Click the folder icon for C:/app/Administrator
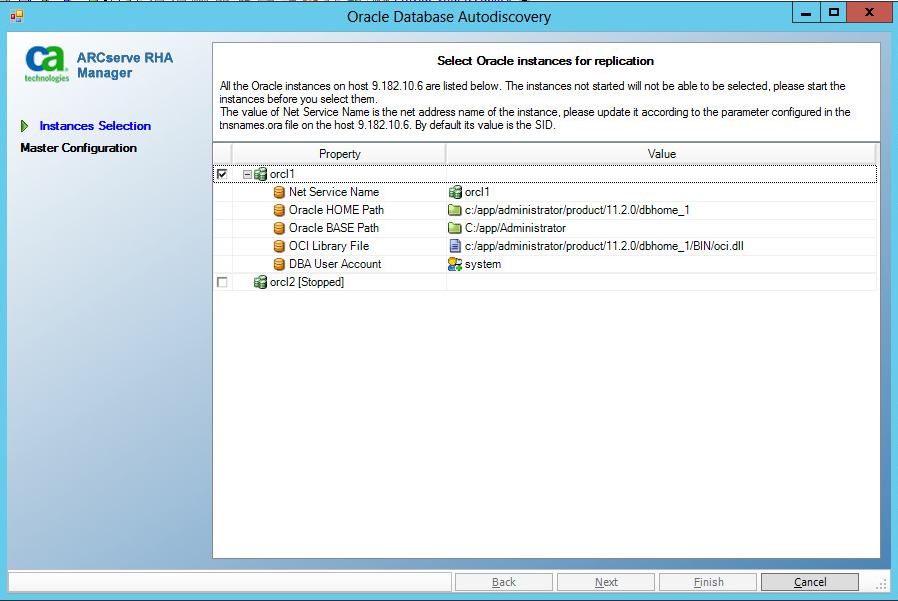The height and width of the screenshot is (601, 898). click(455, 228)
